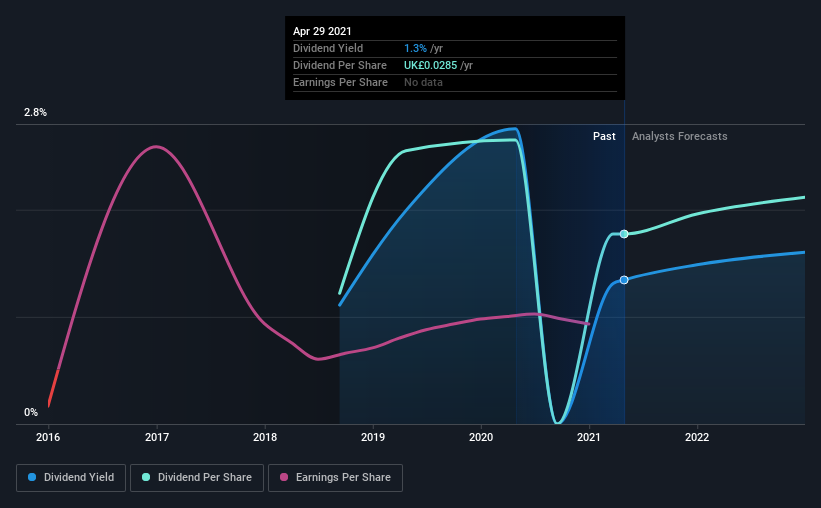Toggle the Earnings Per Share legend button

(335, 478)
